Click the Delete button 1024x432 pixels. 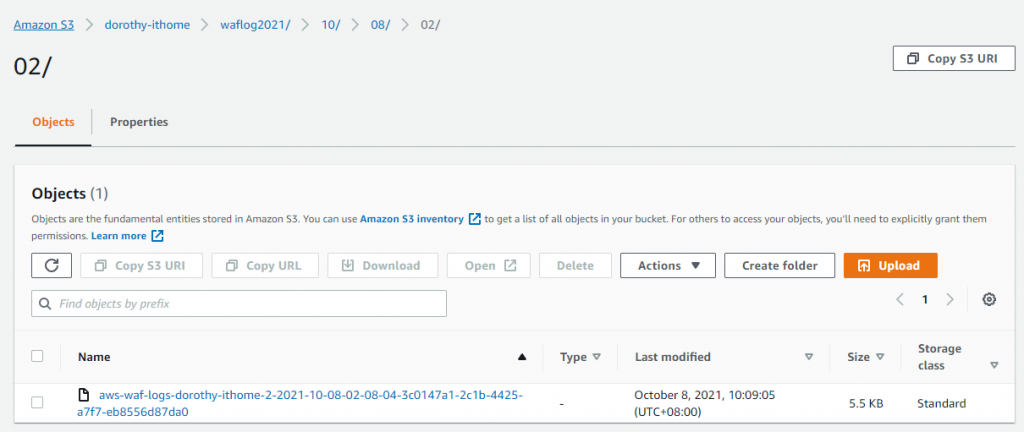pyautogui.click(x=575, y=266)
